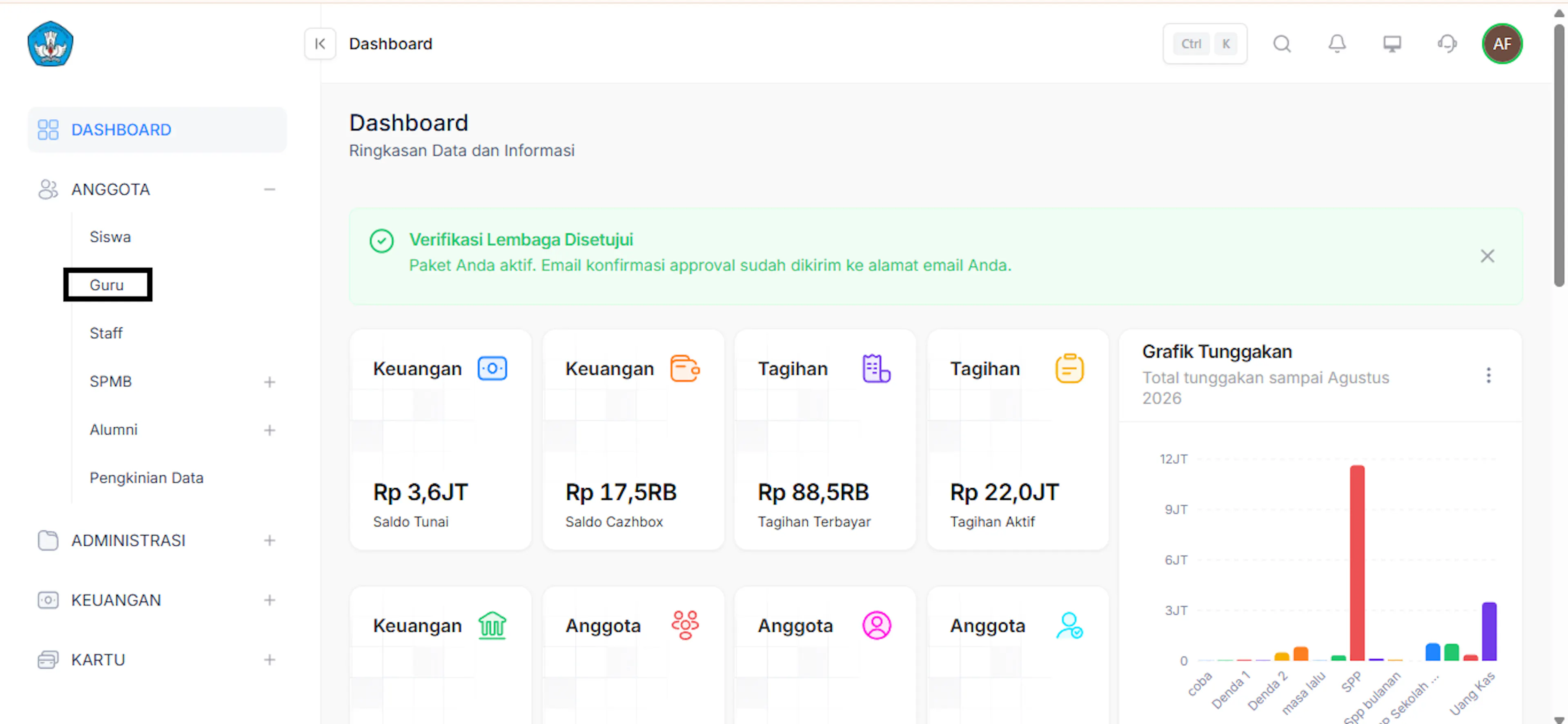Viewport: 1568px width, 724px height.
Task: Click the KARTU section label
Action: coord(98,660)
